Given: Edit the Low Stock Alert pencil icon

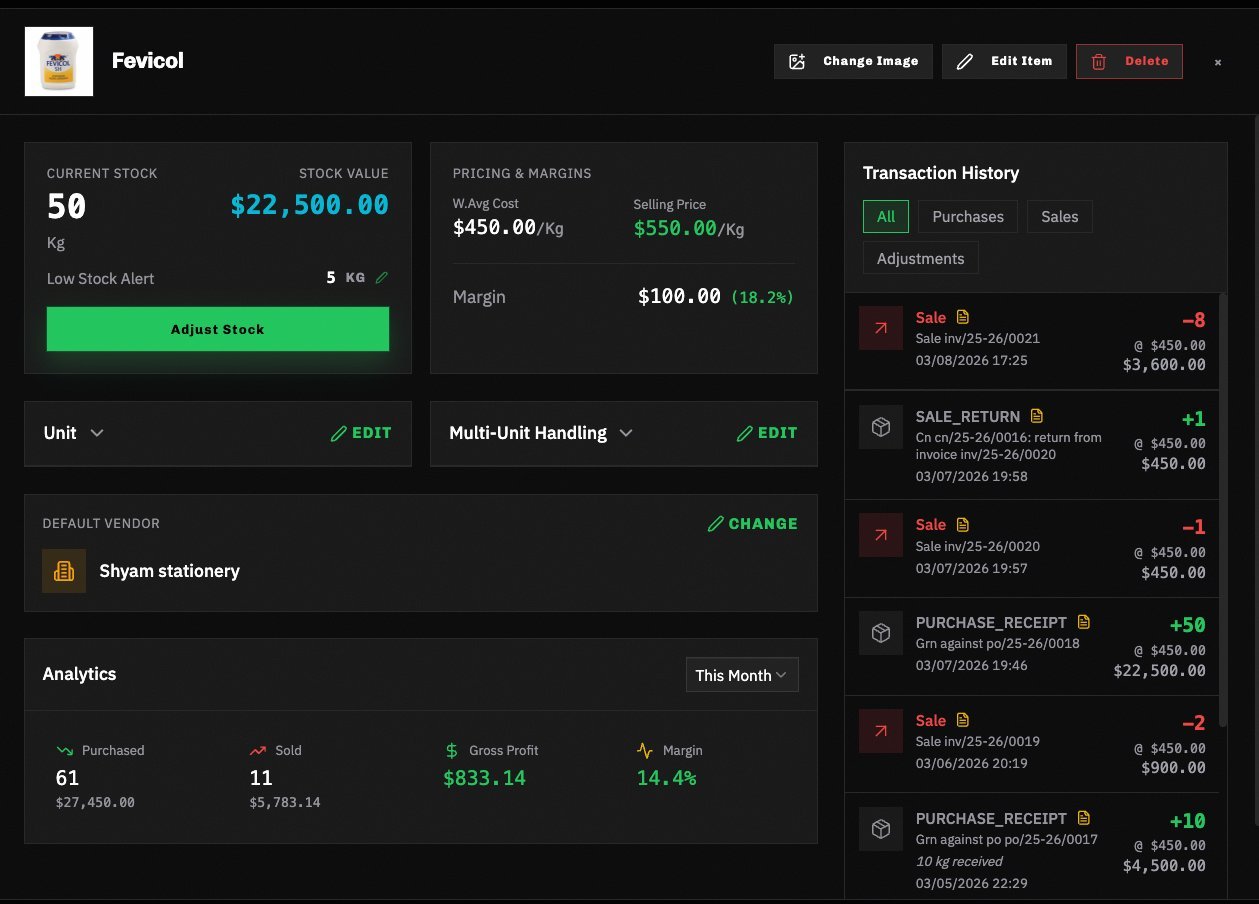Looking at the screenshot, I should [x=381, y=278].
